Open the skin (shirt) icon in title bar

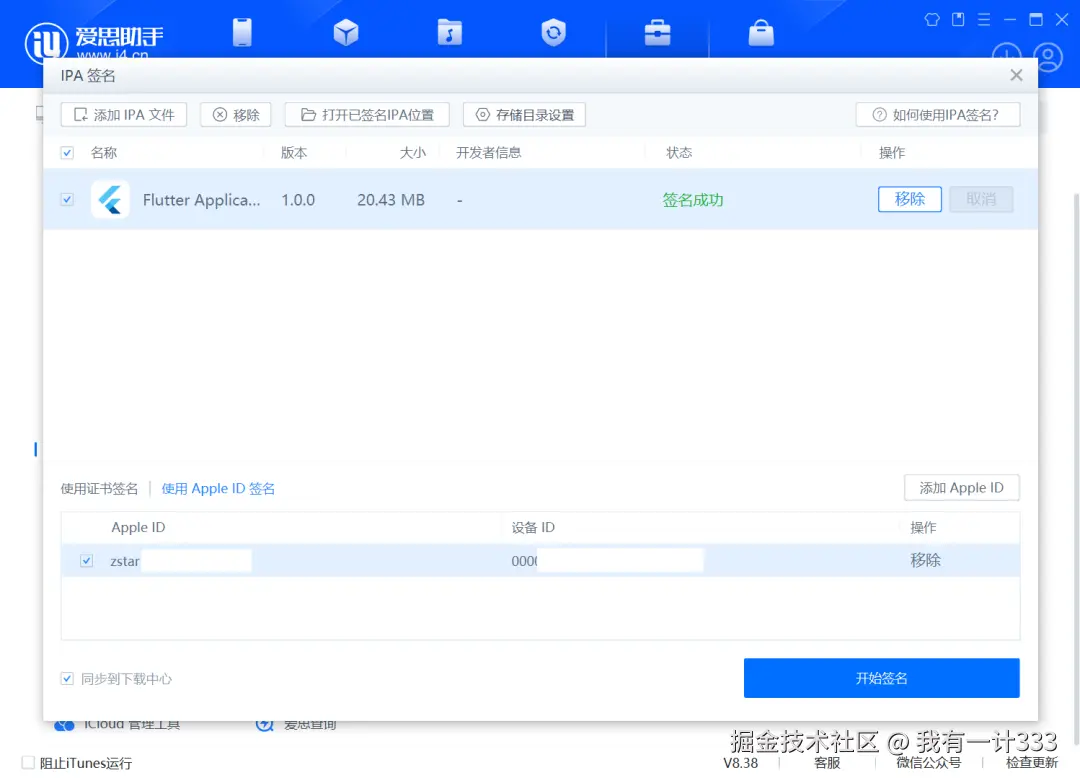pyautogui.click(x=932, y=19)
